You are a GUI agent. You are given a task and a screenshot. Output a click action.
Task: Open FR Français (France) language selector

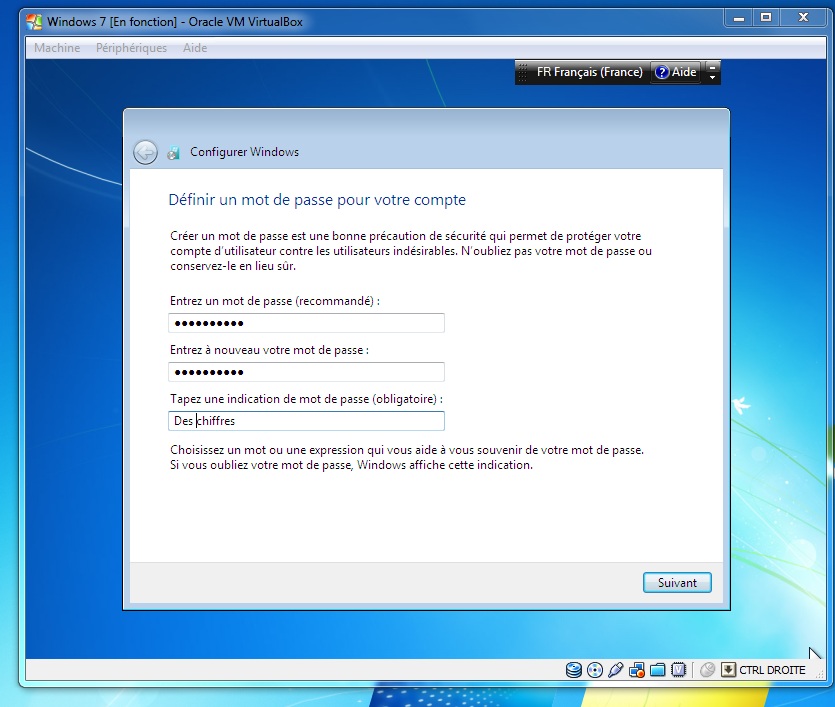point(589,72)
